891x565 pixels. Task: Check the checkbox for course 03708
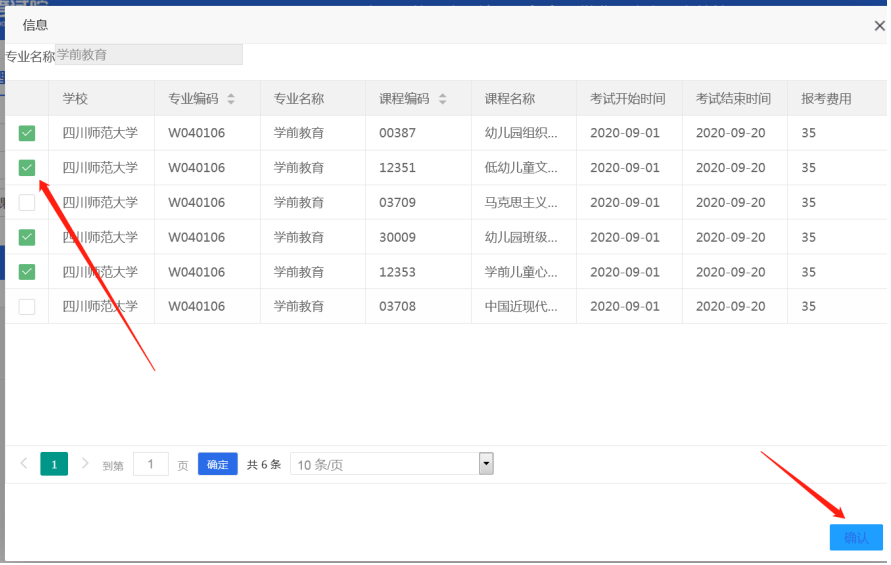pos(27,306)
